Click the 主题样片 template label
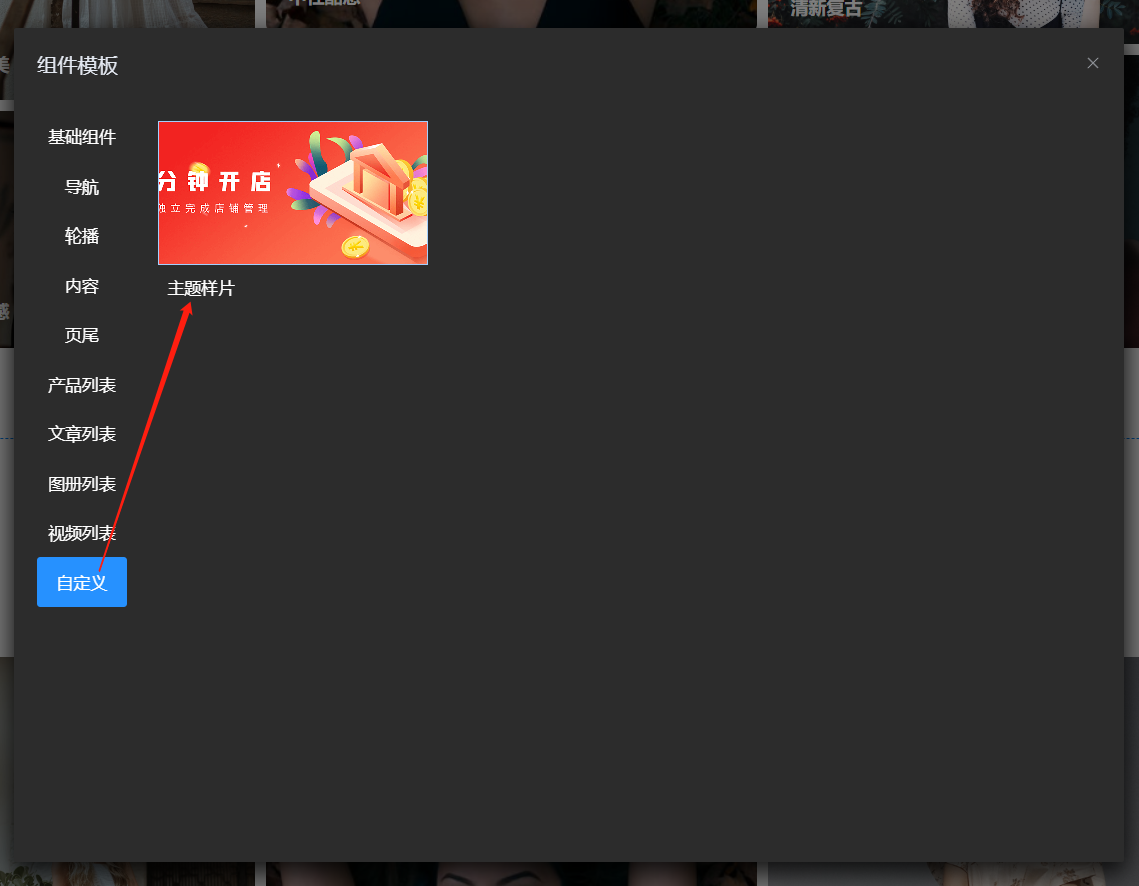 point(201,288)
